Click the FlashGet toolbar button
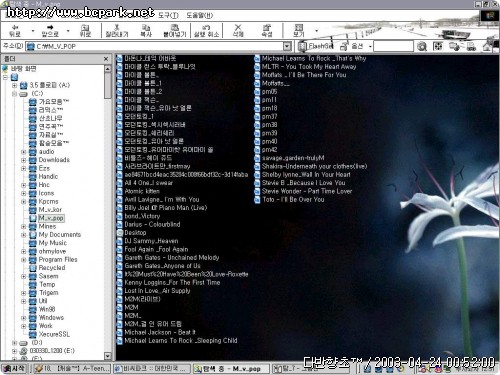500x375 pixels. [x=316, y=46]
